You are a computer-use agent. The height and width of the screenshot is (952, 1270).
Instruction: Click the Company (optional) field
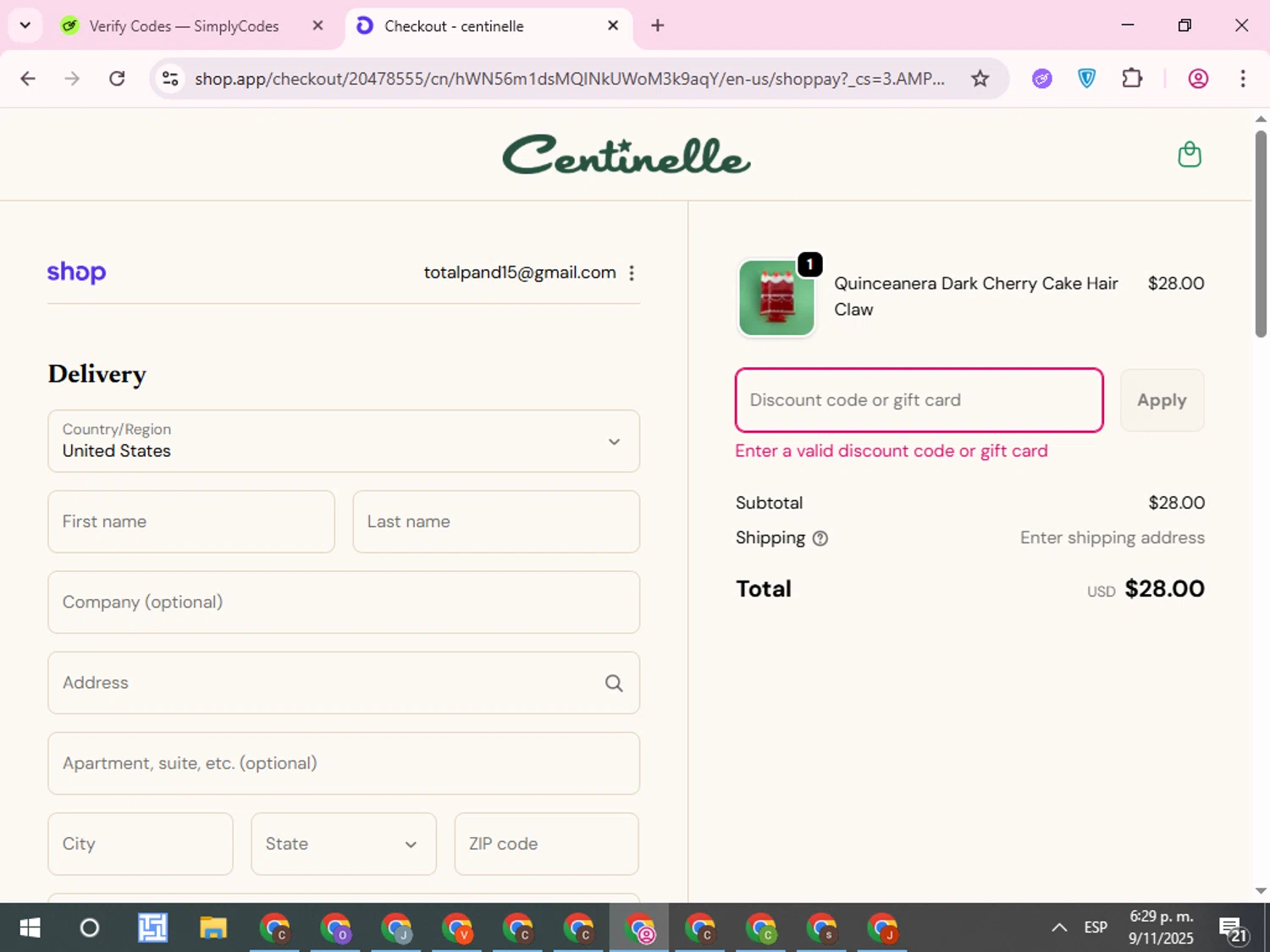pyautogui.click(x=344, y=603)
